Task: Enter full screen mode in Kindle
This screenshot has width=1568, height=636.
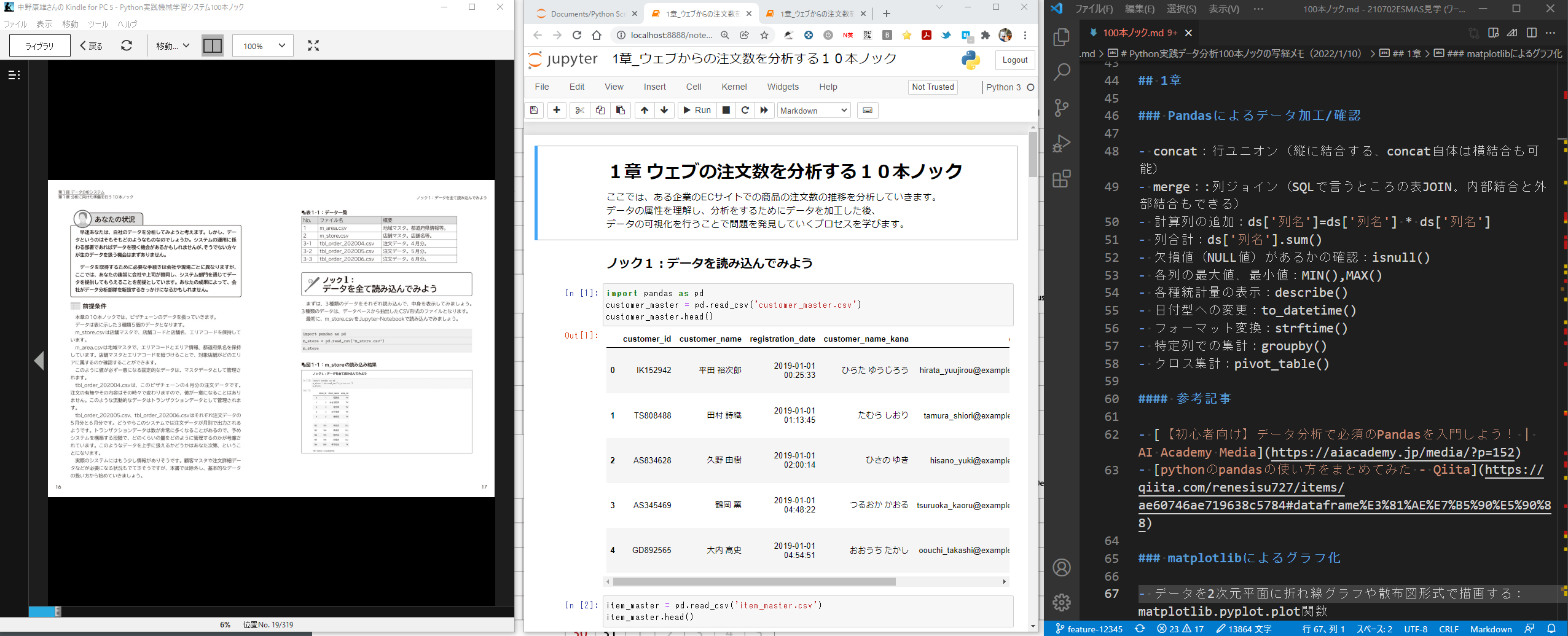Action: pos(313,45)
